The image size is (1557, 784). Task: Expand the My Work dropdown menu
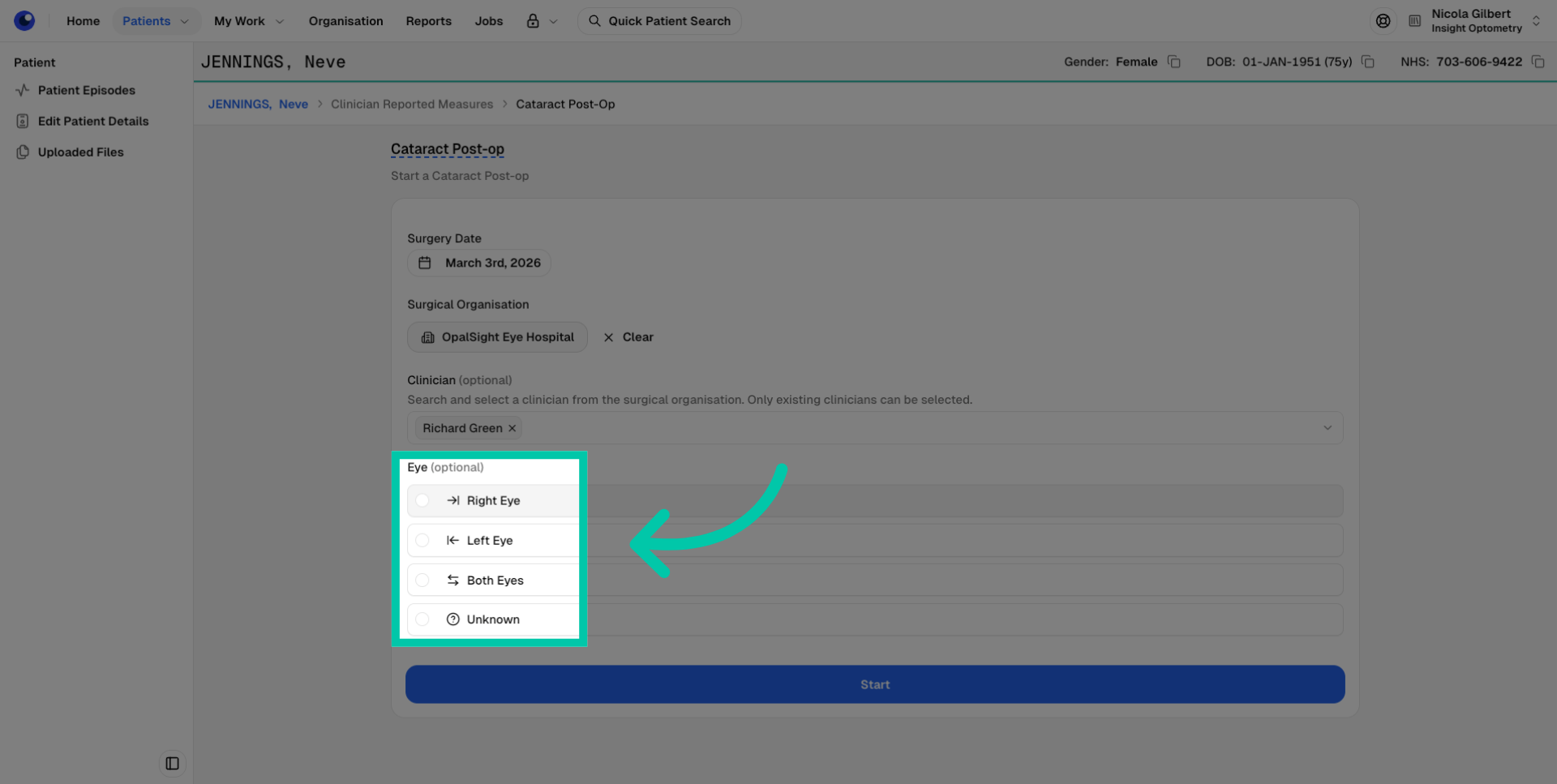click(248, 21)
